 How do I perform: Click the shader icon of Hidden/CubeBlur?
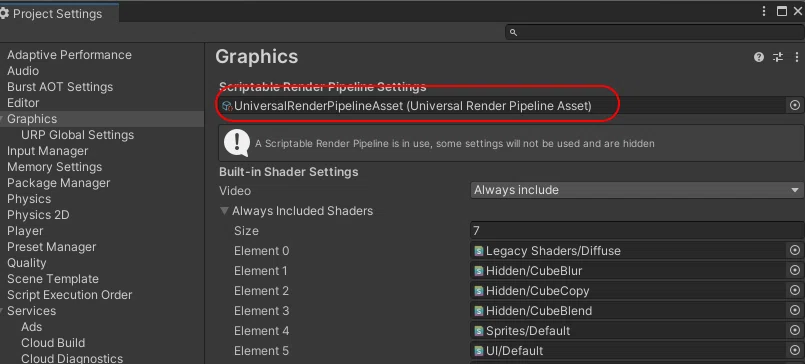coord(479,271)
